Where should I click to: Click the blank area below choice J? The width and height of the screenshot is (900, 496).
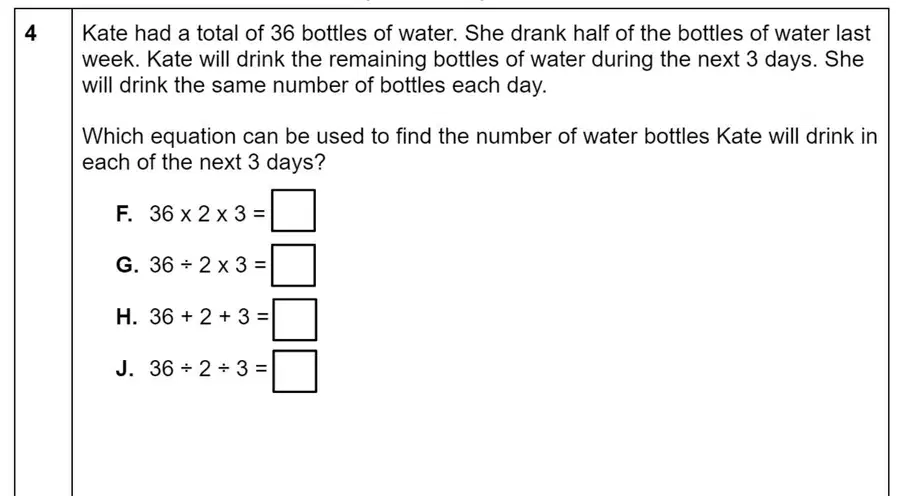tap(480, 445)
